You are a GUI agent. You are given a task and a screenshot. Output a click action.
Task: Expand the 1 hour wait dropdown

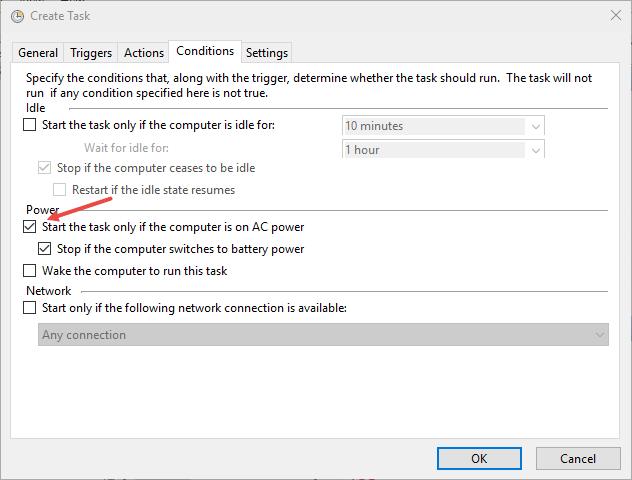pyautogui.click(x=536, y=150)
